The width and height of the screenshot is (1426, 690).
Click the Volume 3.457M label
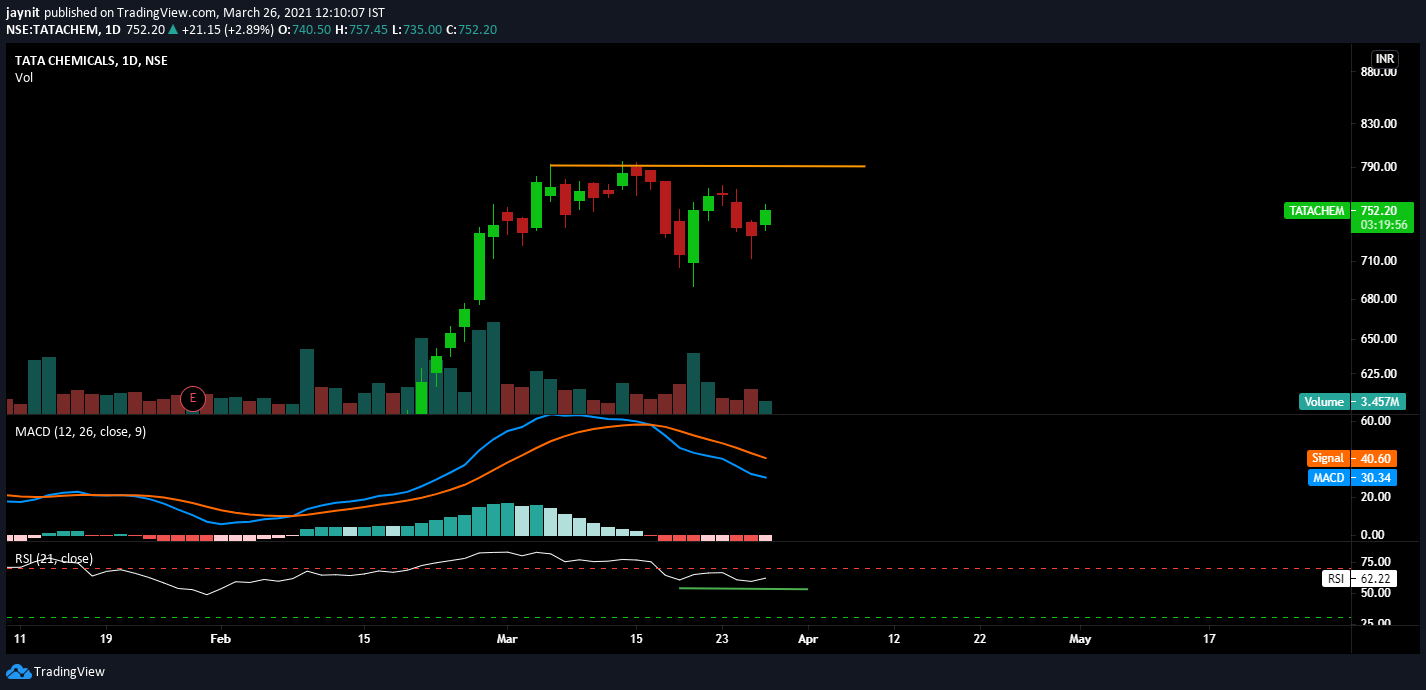pyautogui.click(x=1352, y=402)
